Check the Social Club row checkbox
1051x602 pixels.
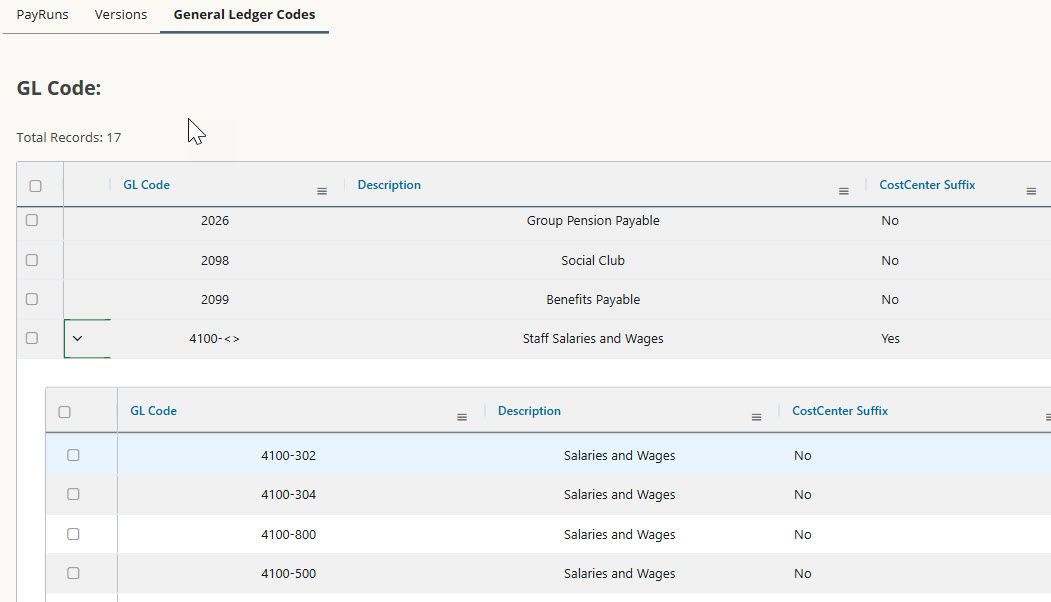click(32, 260)
